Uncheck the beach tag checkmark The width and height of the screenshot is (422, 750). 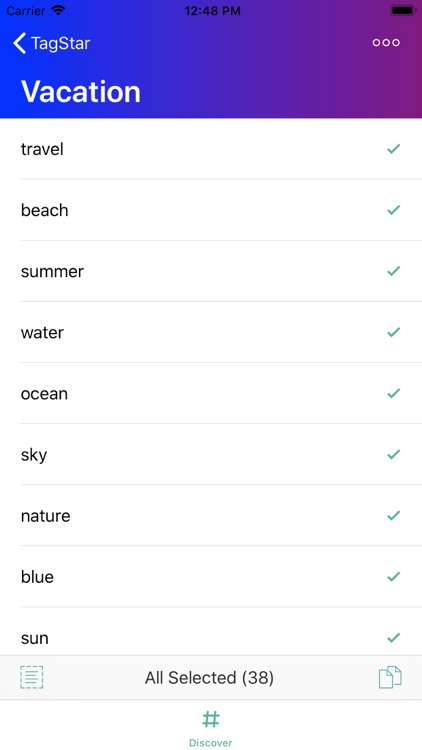[393, 210]
